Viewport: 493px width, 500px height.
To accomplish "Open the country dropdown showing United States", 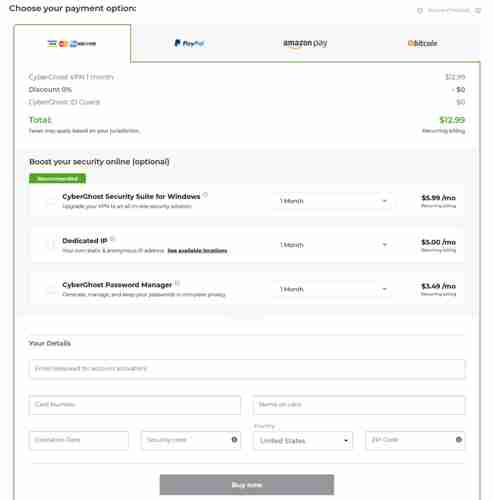I will (x=303, y=441).
